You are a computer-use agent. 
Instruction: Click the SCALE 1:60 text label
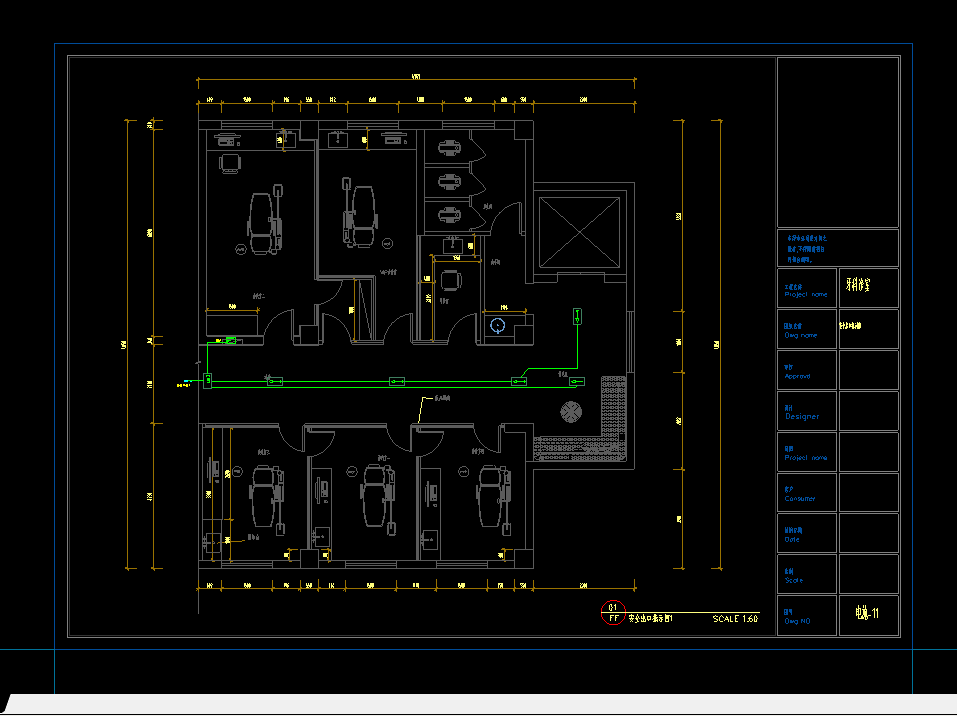coord(735,619)
